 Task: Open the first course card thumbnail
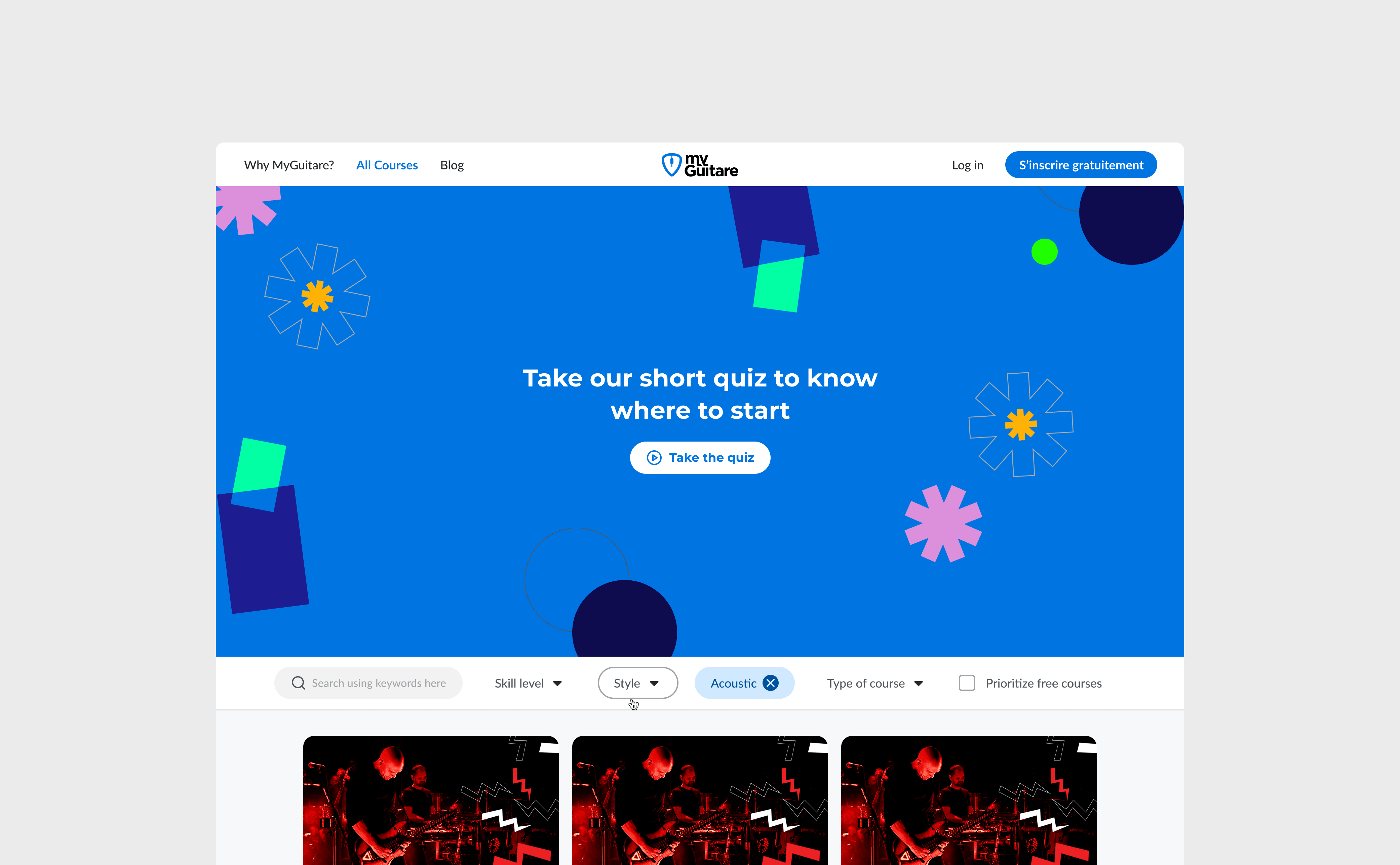pyautogui.click(x=430, y=800)
